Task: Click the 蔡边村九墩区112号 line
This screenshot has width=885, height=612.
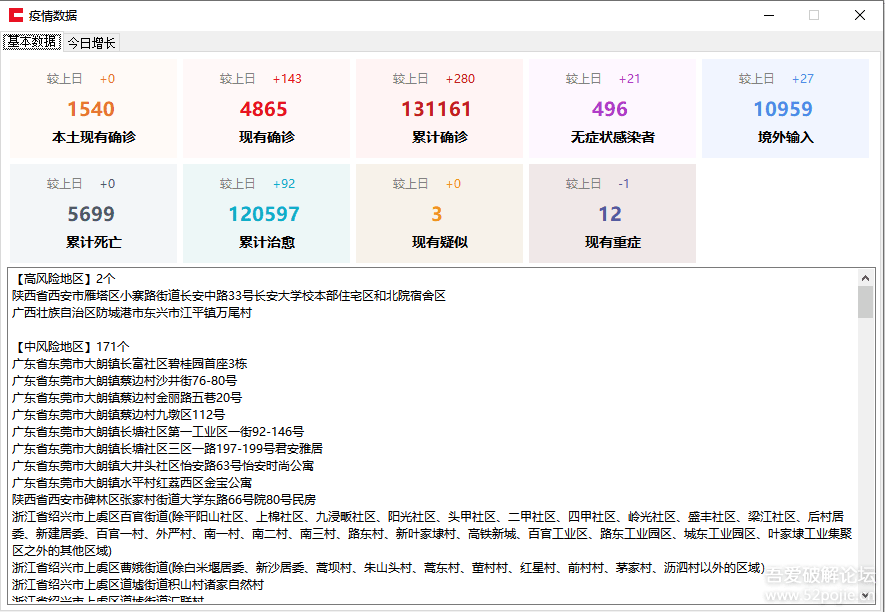Action: point(119,414)
